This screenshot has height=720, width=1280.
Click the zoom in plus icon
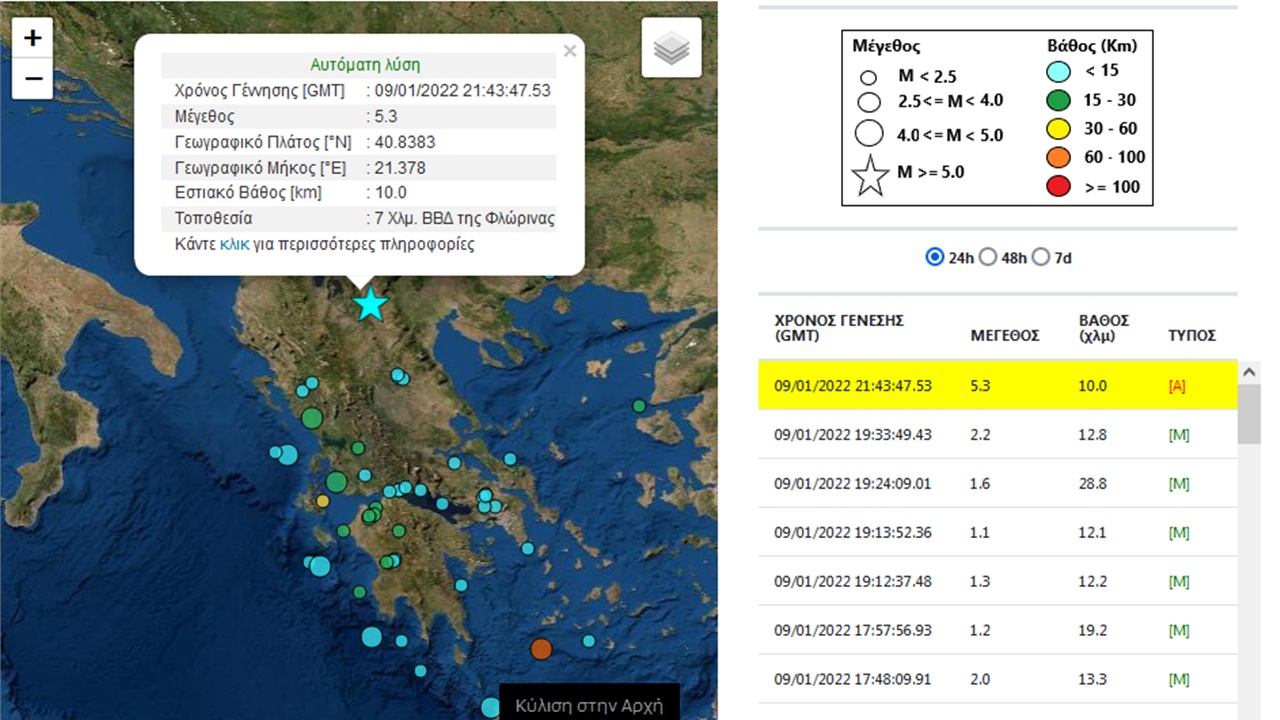tap(33, 38)
